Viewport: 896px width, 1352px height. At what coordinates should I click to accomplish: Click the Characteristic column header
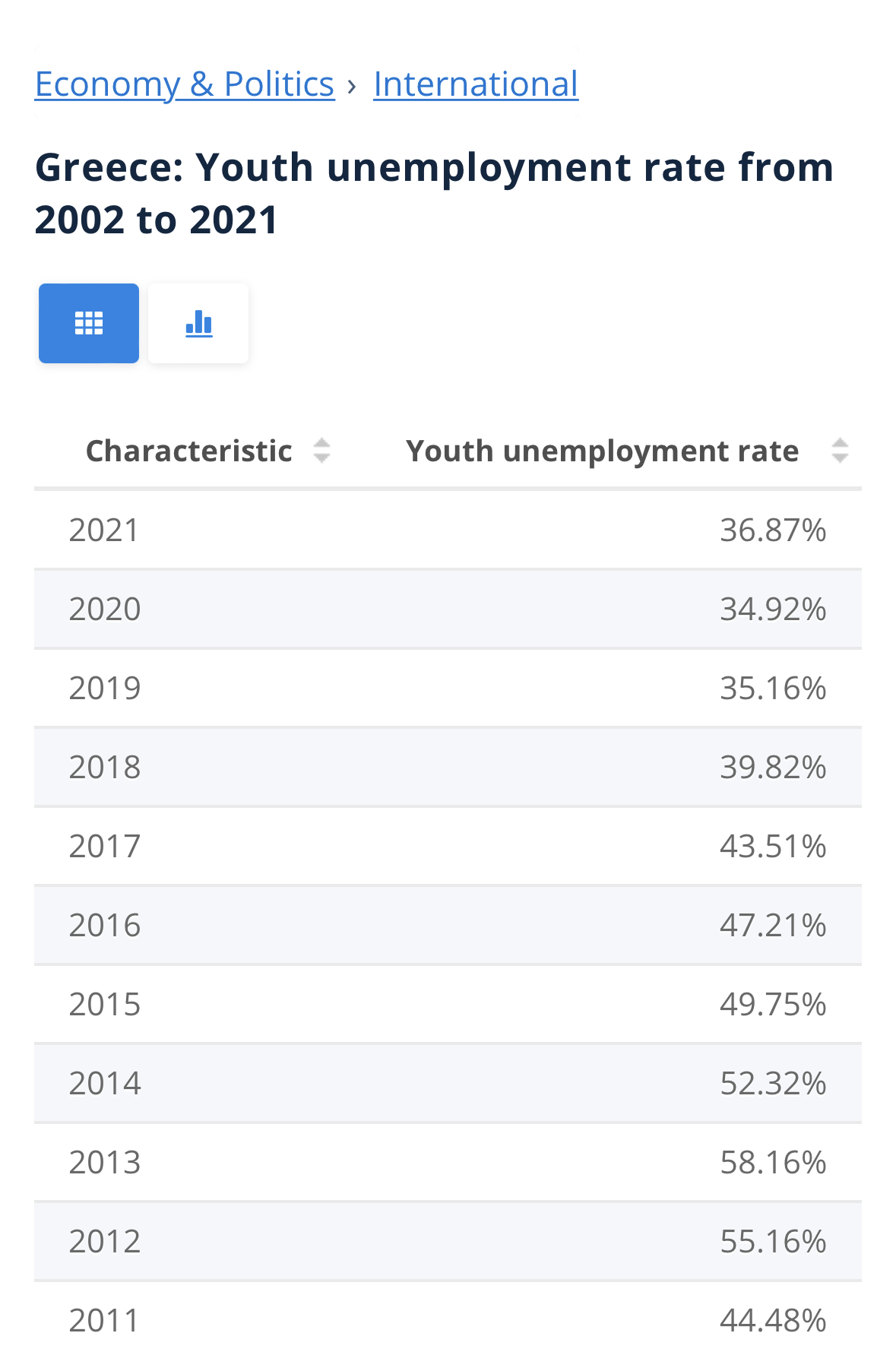point(189,451)
